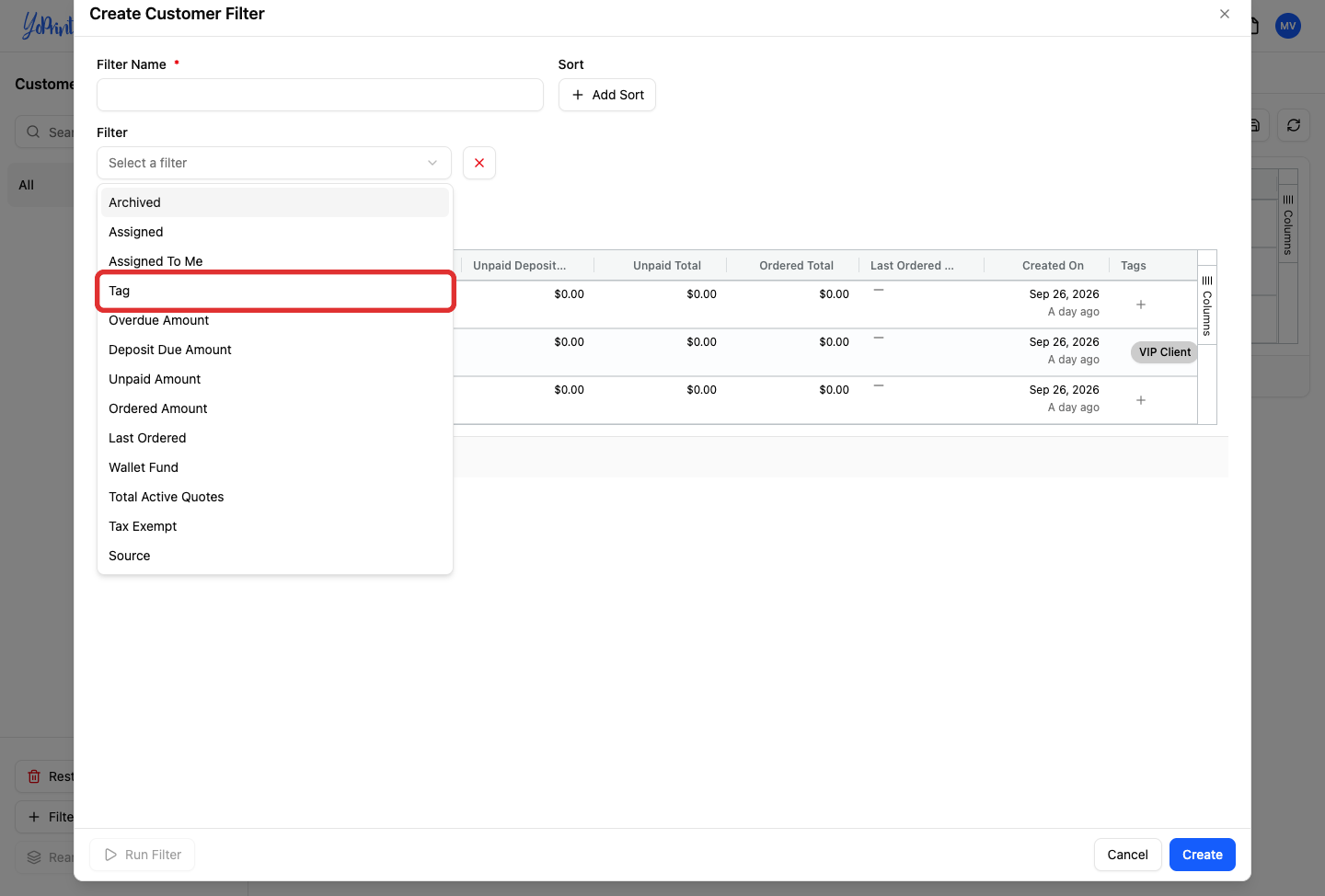Cancel the filter creation
Image resolution: width=1325 pixels, height=896 pixels.
pos(1127,855)
